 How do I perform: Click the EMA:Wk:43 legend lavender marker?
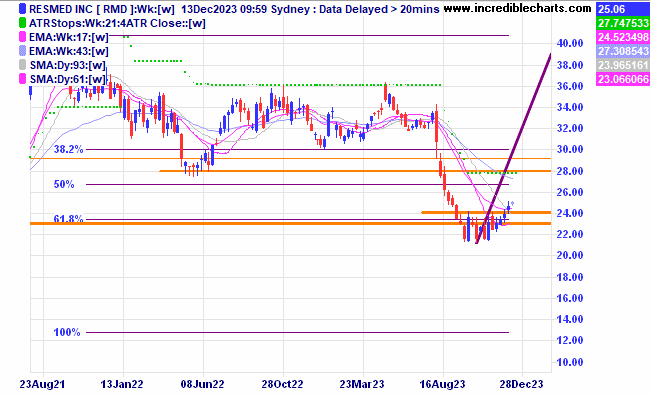[x=22, y=51]
